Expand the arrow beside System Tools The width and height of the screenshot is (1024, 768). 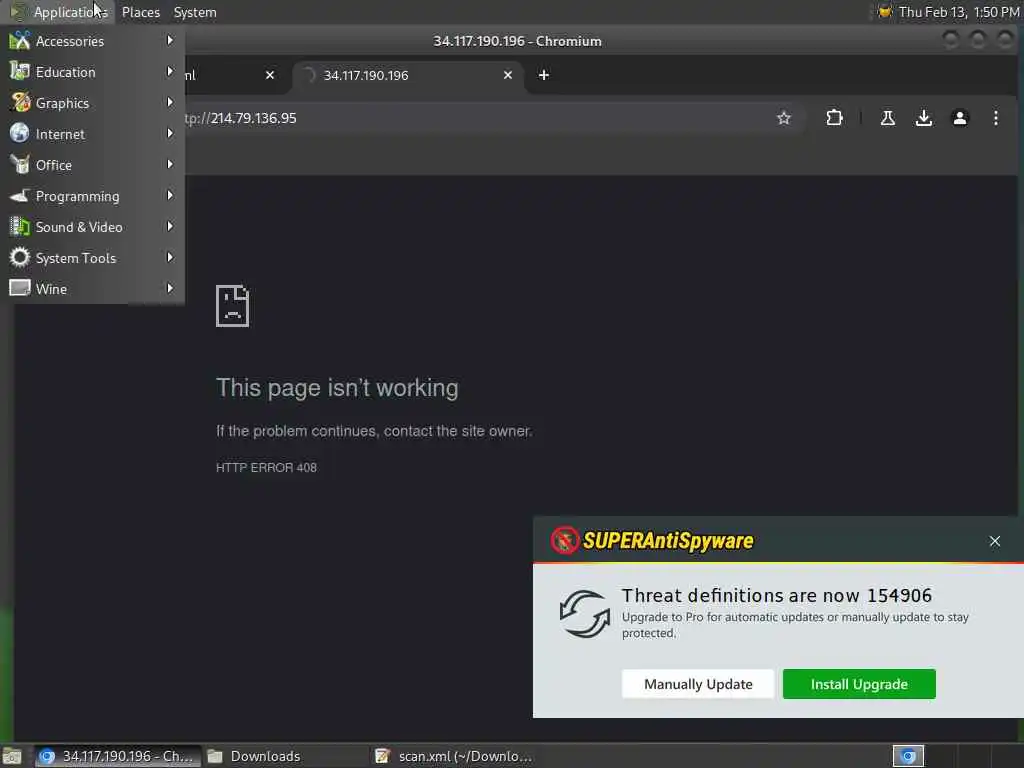[170, 257]
